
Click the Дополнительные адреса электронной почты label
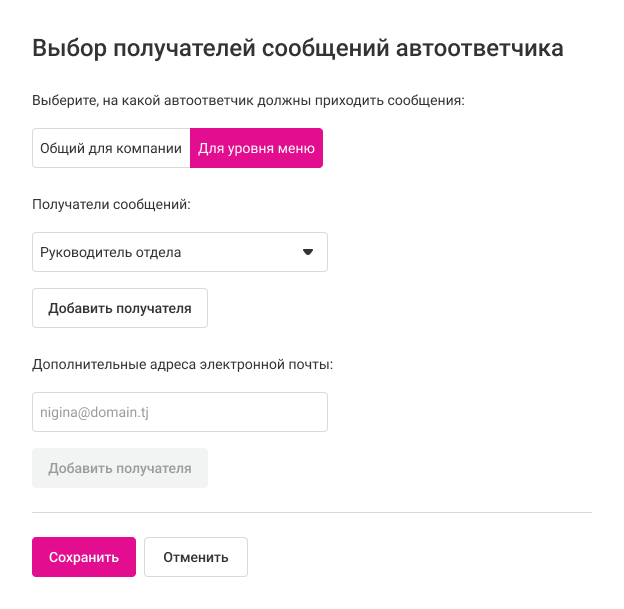click(182, 364)
